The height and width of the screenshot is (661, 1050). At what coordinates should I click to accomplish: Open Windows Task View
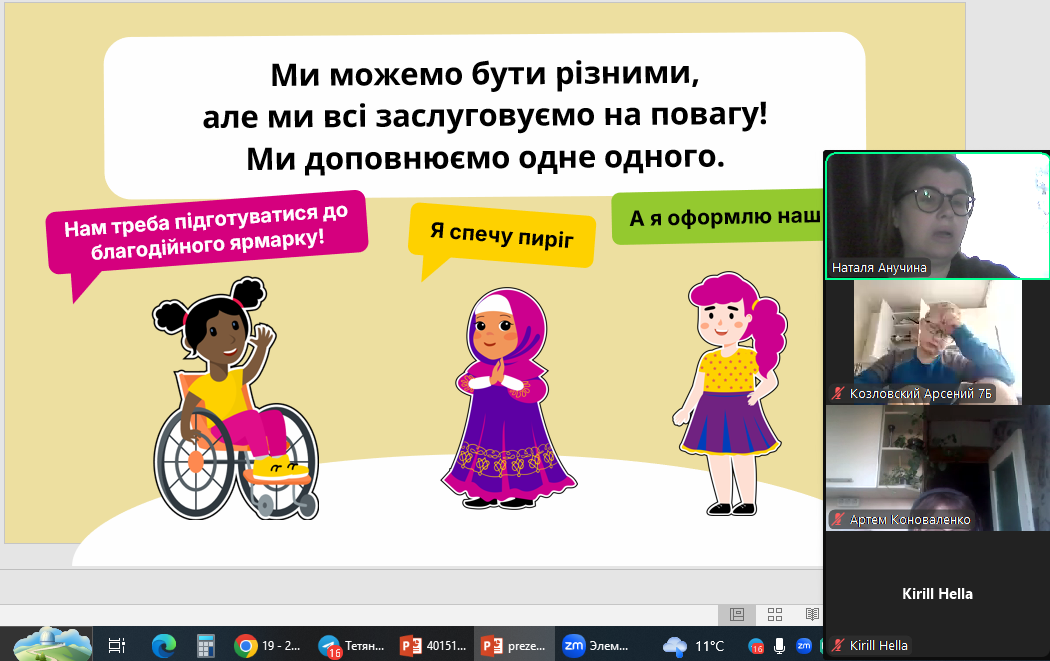117,646
